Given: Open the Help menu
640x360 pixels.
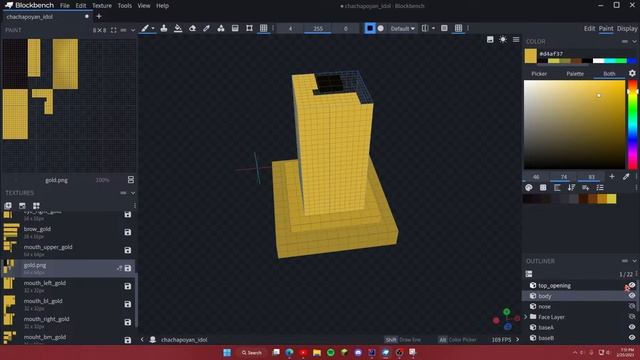Looking at the screenshot, I should (x=162, y=6).
